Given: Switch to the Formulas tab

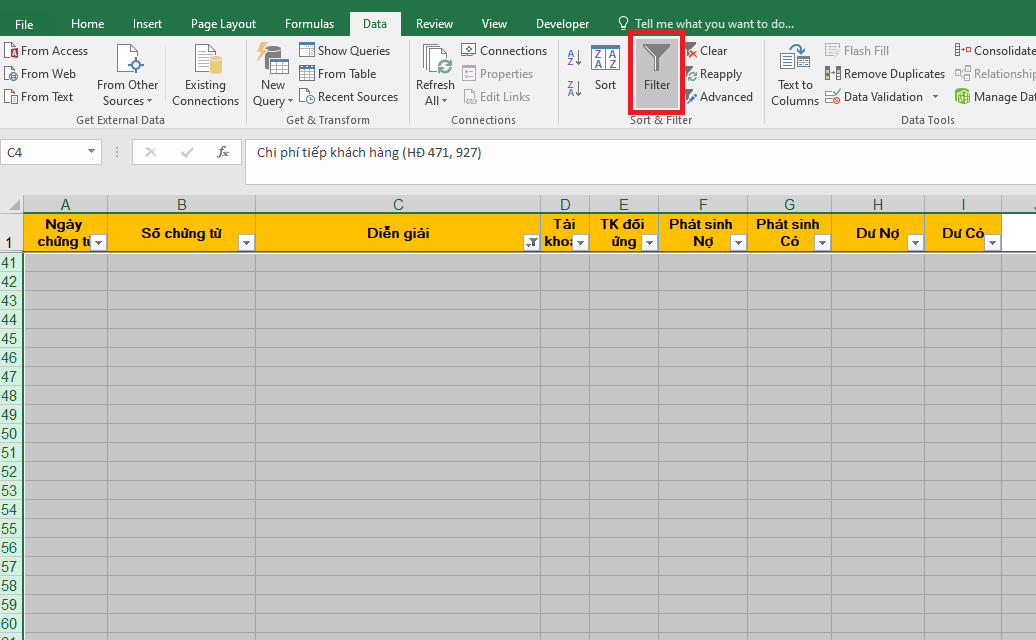Looking at the screenshot, I should point(309,24).
